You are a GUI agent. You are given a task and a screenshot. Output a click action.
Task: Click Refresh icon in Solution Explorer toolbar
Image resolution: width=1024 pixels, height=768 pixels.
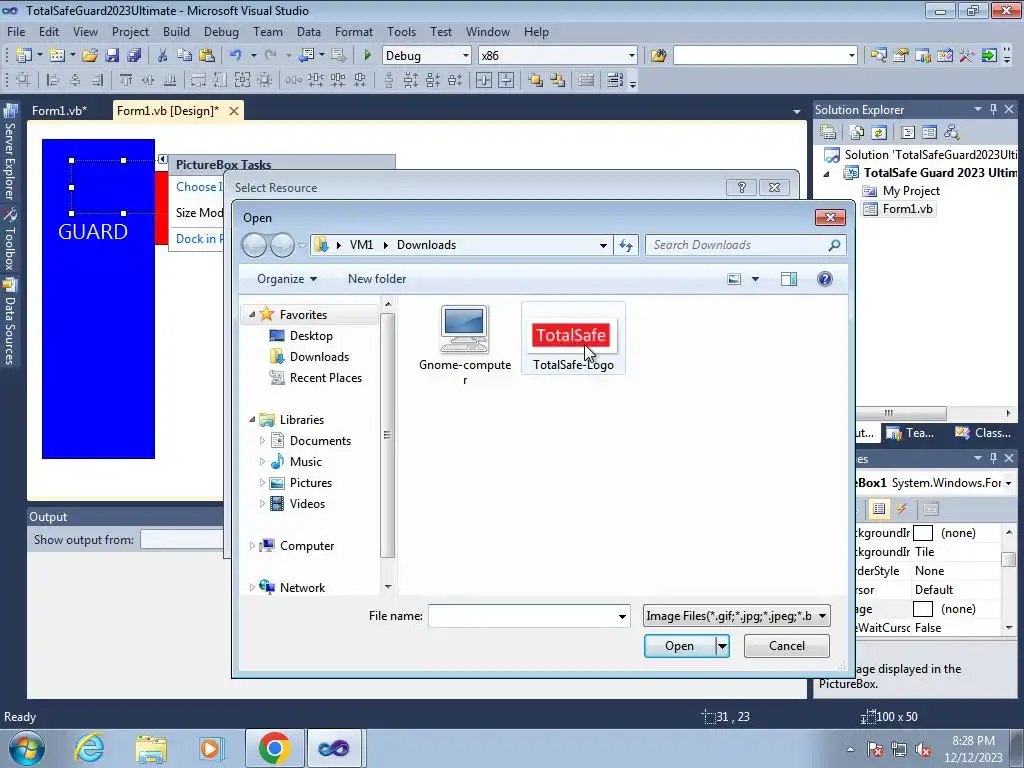point(879,133)
